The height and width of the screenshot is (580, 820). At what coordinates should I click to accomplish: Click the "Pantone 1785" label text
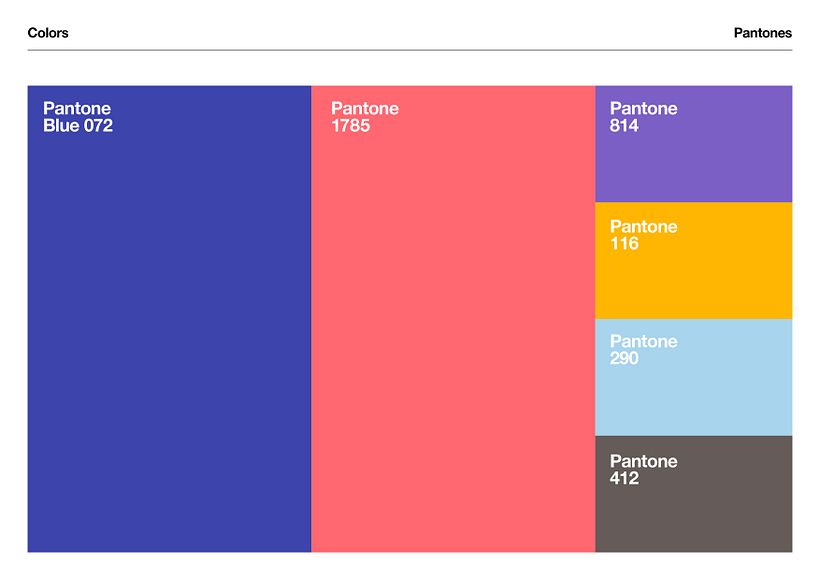pos(365,117)
